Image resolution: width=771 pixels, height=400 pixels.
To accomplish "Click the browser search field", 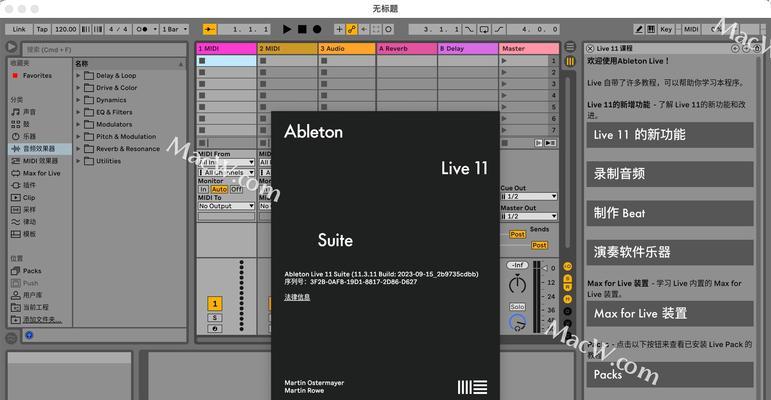I will point(103,49).
